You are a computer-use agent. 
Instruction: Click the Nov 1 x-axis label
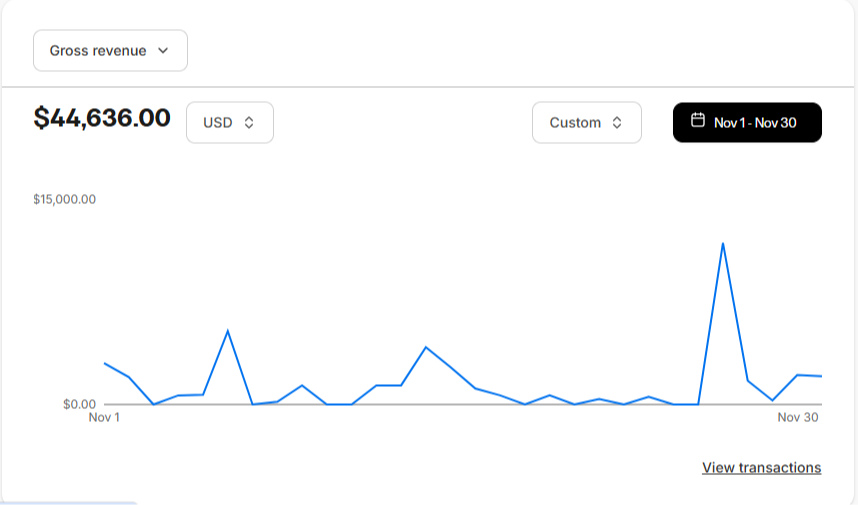pos(104,417)
